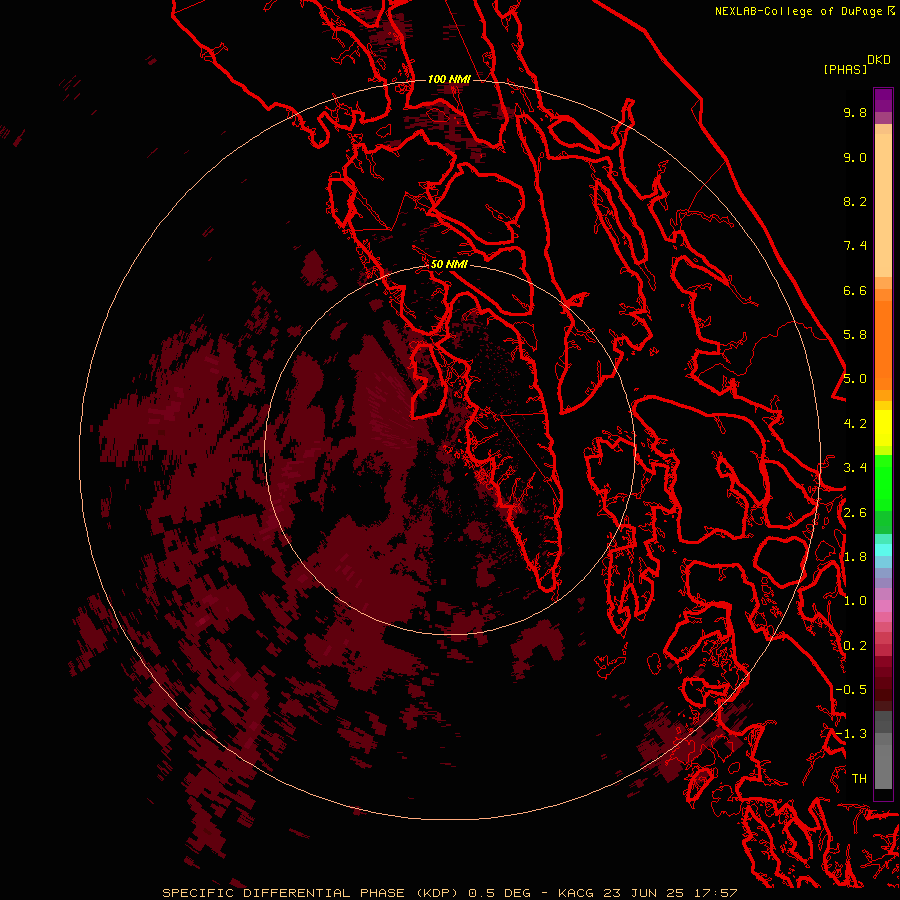Viewport: 900px width, 900px height.
Task: Click the 9.0 value on the color scale
Action: coord(855,157)
